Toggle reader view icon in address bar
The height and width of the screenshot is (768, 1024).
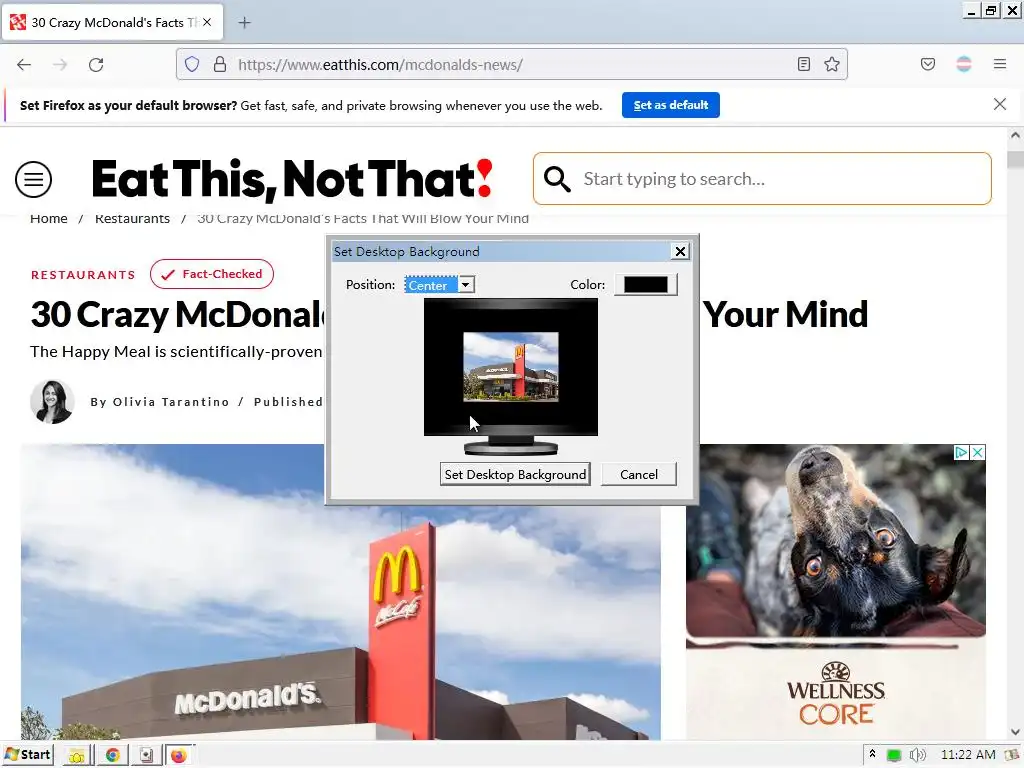pos(804,64)
